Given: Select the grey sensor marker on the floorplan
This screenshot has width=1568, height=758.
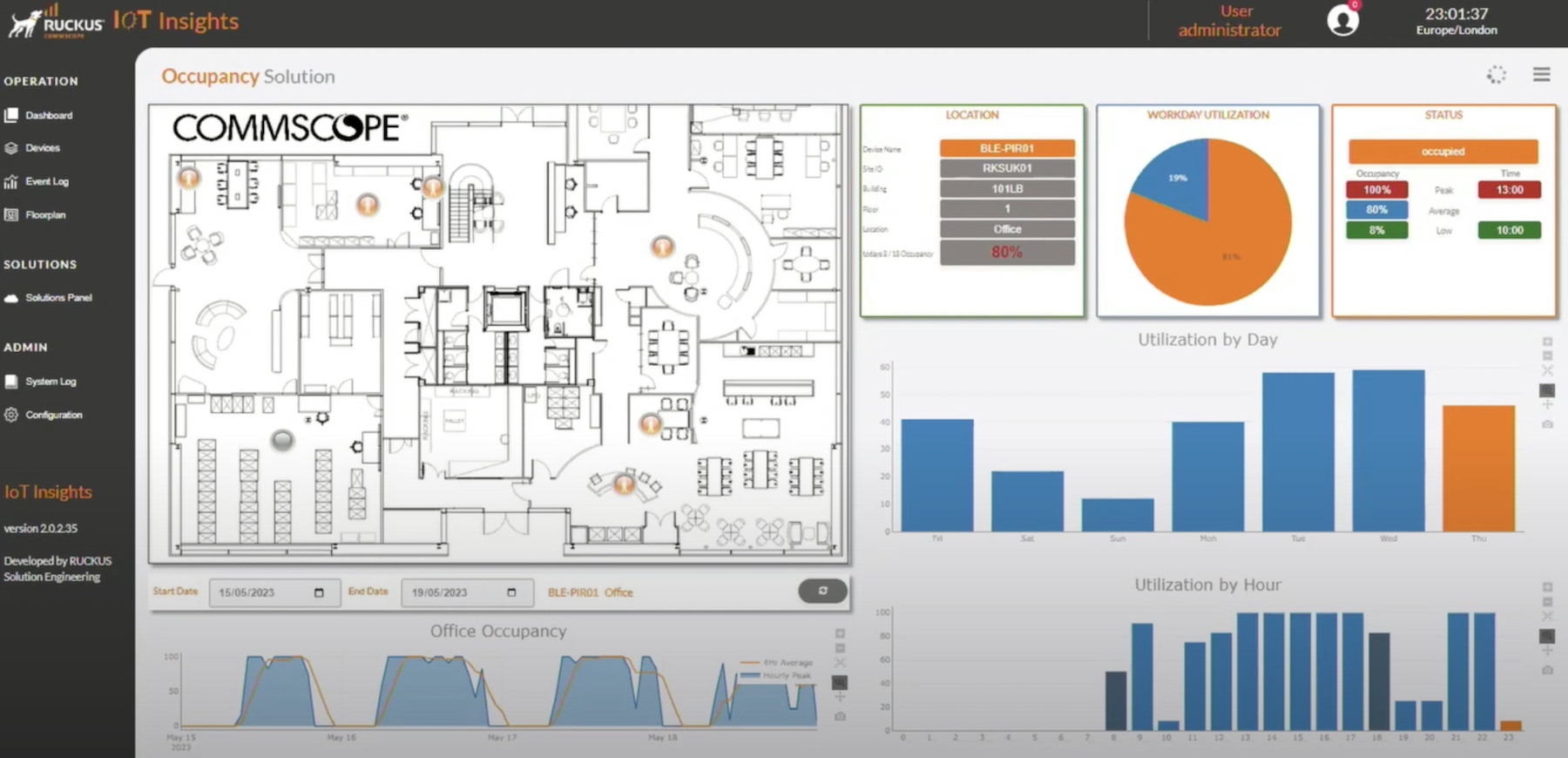Looking at the screenshot, I should (282, 440).
